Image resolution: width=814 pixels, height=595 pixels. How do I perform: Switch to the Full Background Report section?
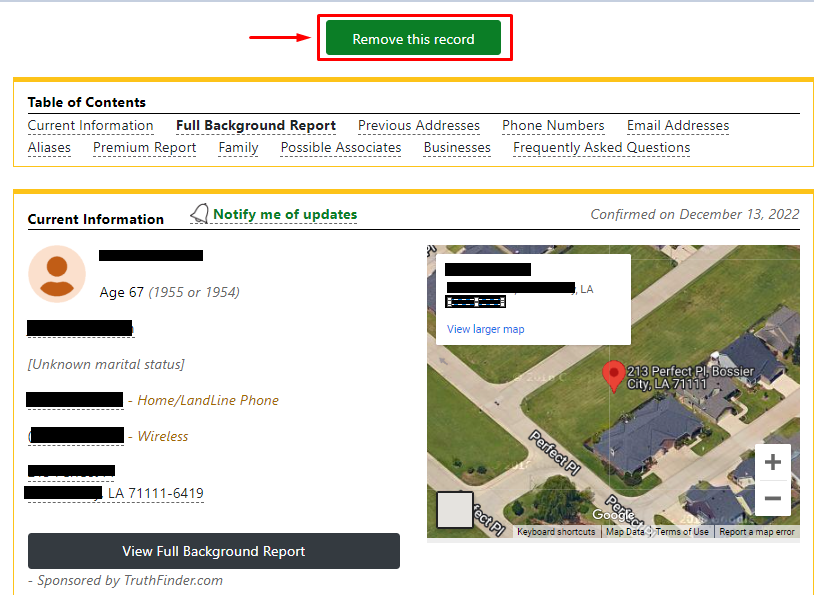pos(256,125)
